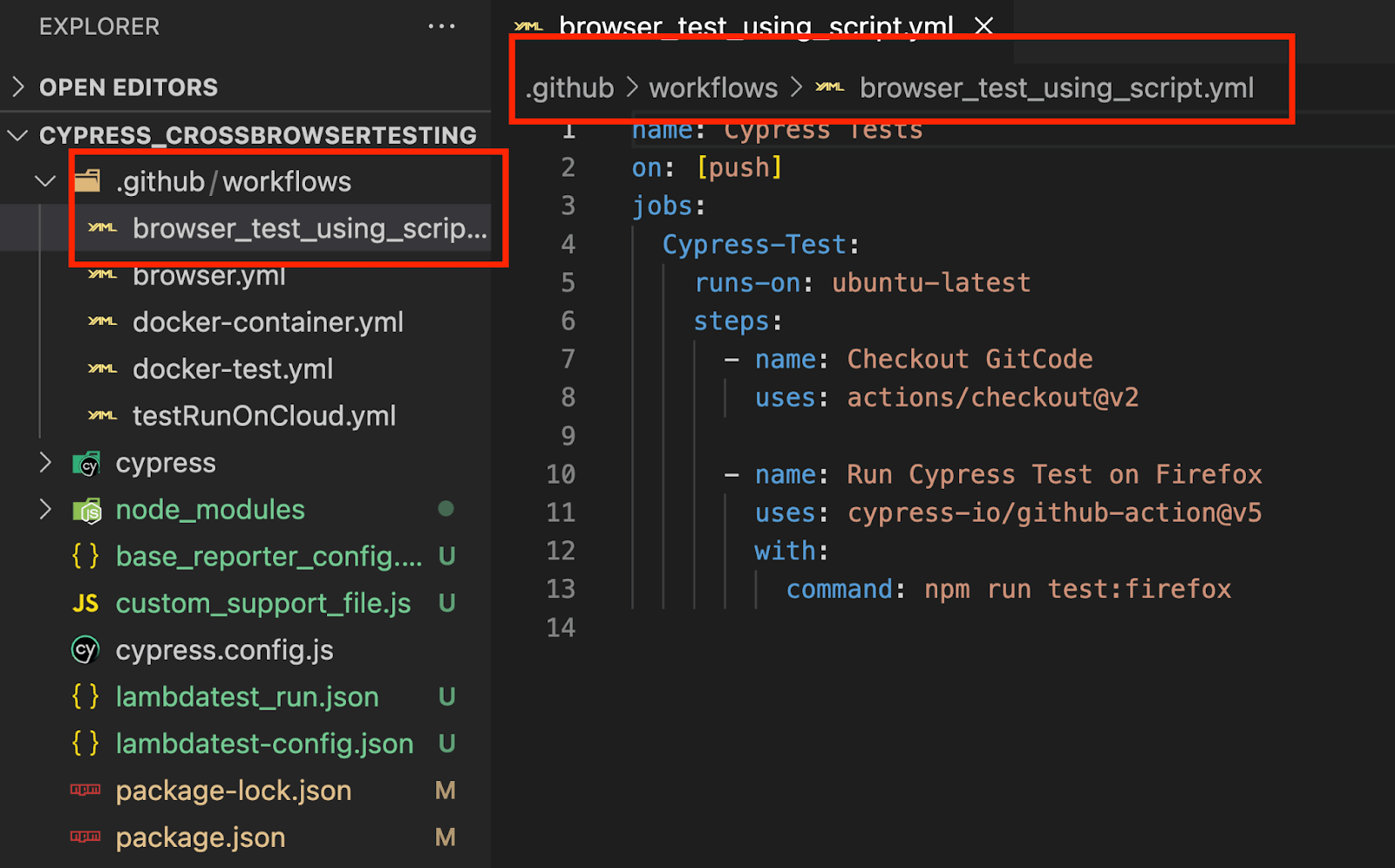The width and height of the screenshot is (1395, 868).
Task: Click YAML icon beside docker-test.yml
Action: click(103, 369)
